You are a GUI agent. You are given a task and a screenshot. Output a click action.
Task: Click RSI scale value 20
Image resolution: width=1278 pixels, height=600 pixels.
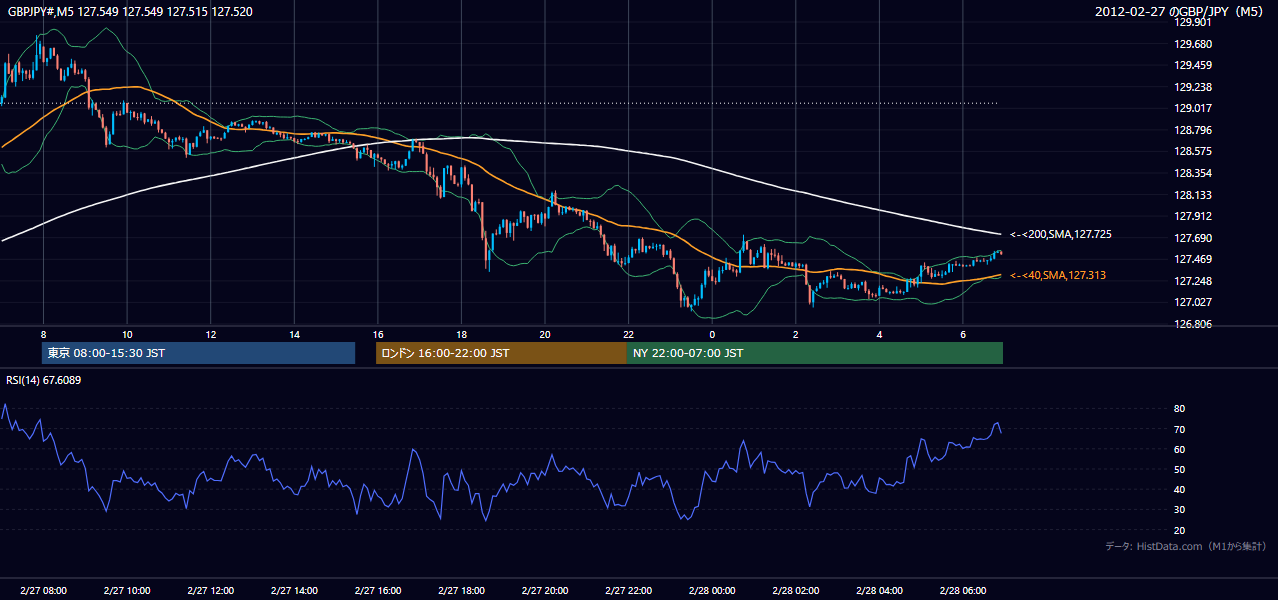pyautogui.click(x=1180, y=530)
